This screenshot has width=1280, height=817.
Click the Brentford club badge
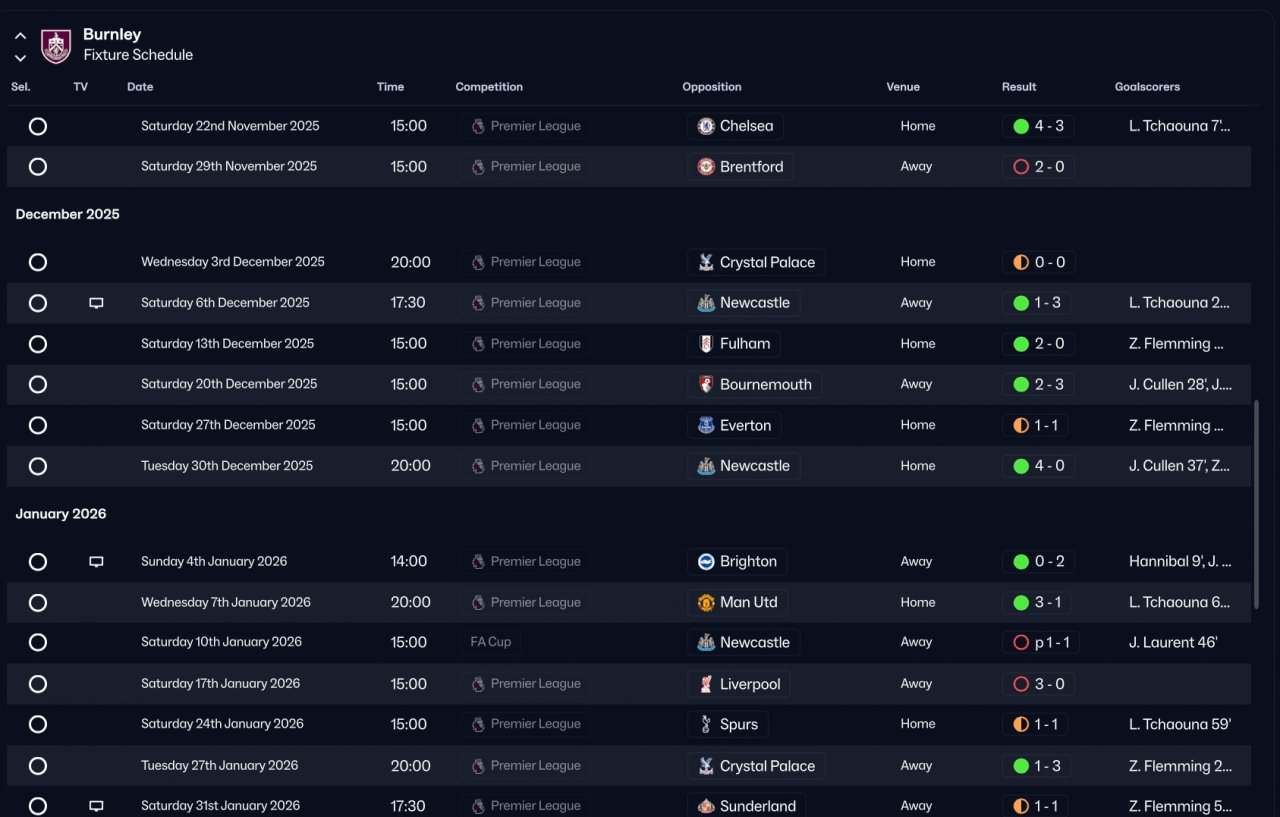706,167
